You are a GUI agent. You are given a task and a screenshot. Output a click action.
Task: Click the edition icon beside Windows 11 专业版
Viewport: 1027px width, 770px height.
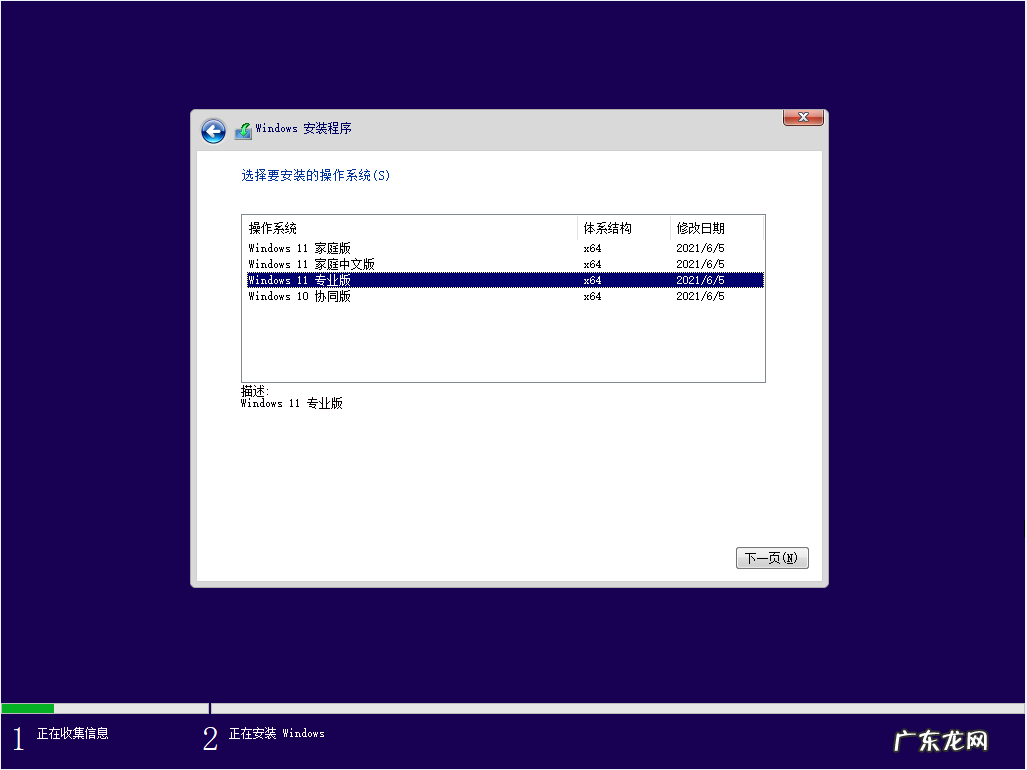click(x=249, y=280)
